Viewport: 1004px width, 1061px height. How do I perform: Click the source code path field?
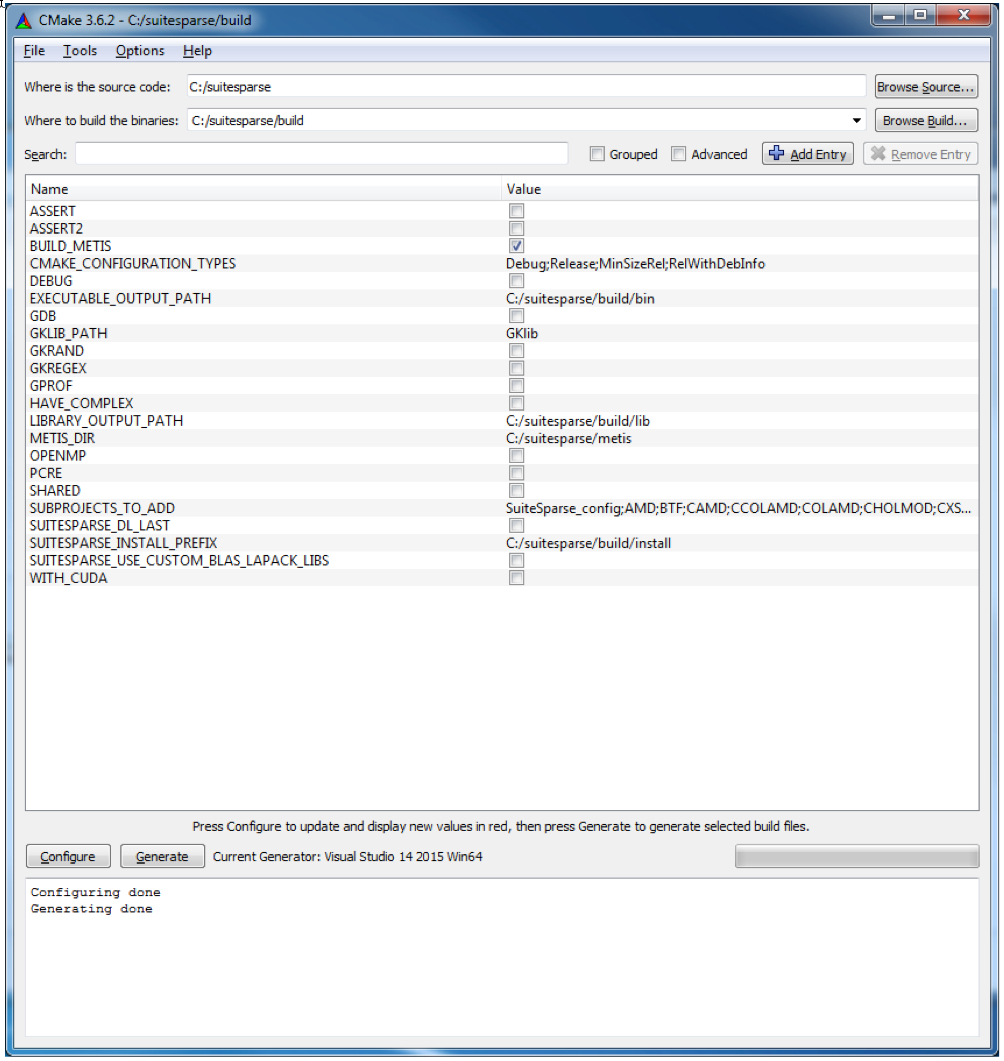click(528, 87)
